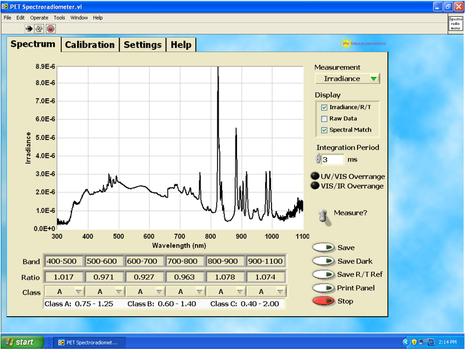465x361 pixels.
Task: Click the Integration Period value field
Action: [x=333, y=160]
